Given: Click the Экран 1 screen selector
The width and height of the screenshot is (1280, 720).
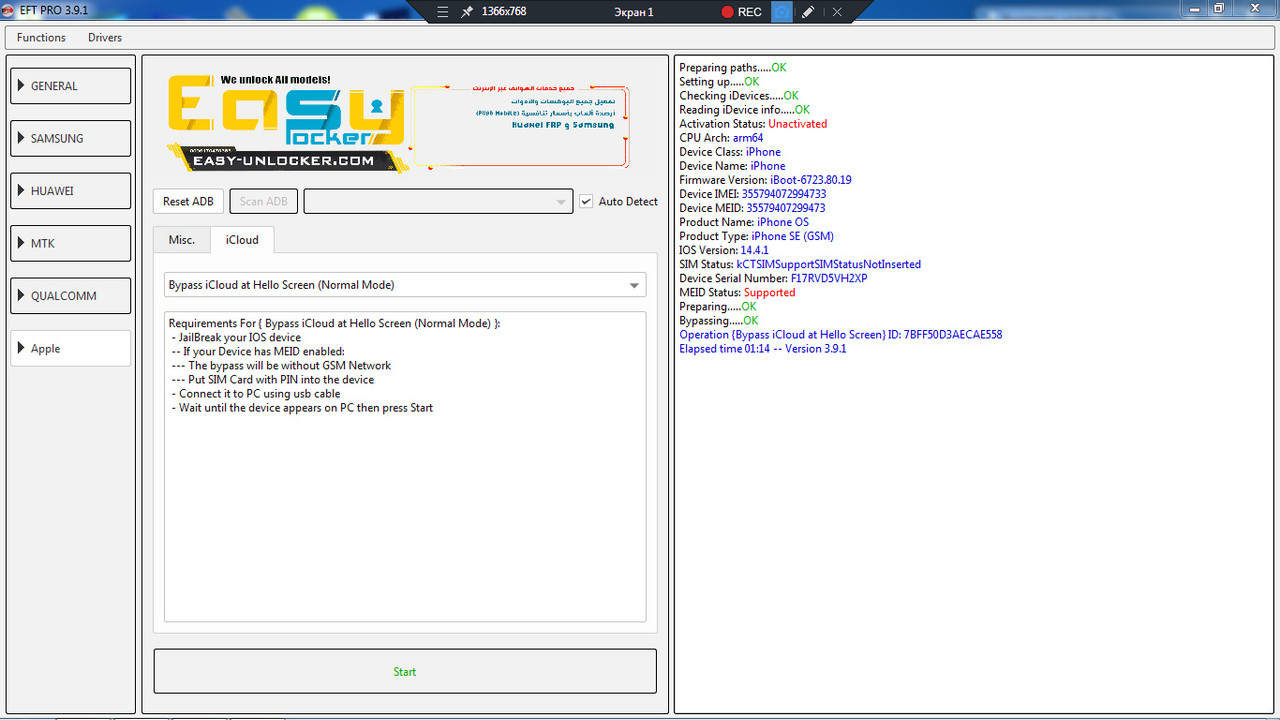Looking at the screenshot, I should coord(634,12).
